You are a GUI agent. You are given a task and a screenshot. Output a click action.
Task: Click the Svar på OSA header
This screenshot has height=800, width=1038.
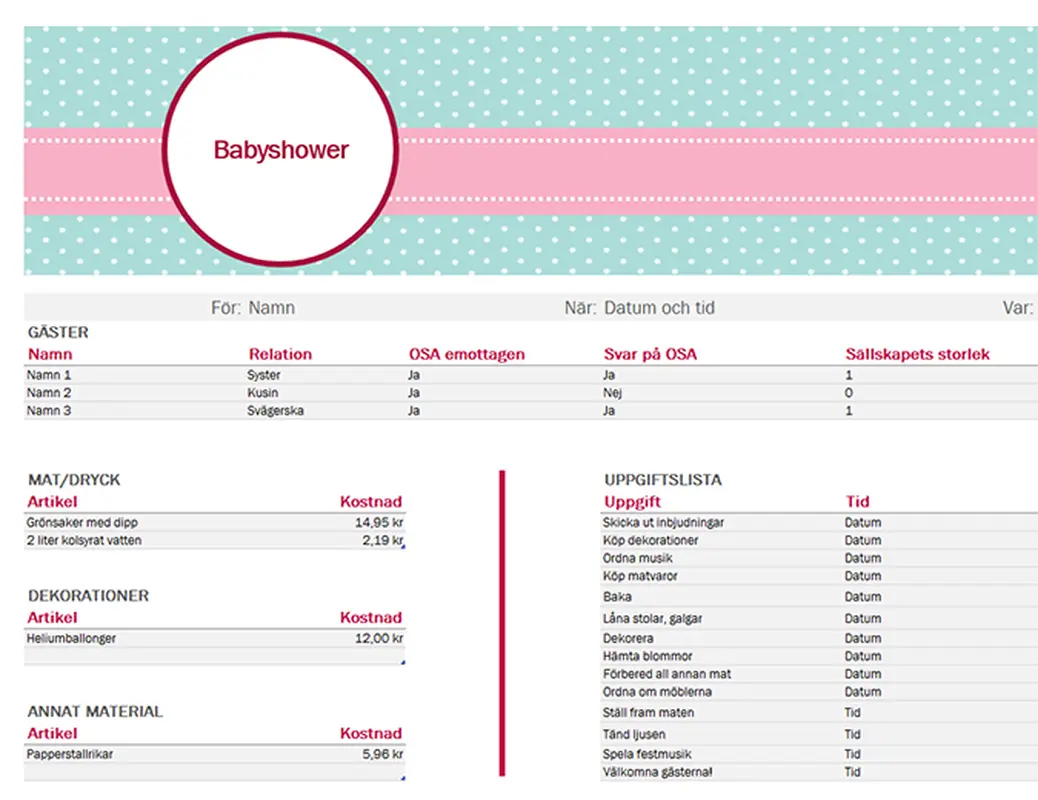(x=649, y=355)
